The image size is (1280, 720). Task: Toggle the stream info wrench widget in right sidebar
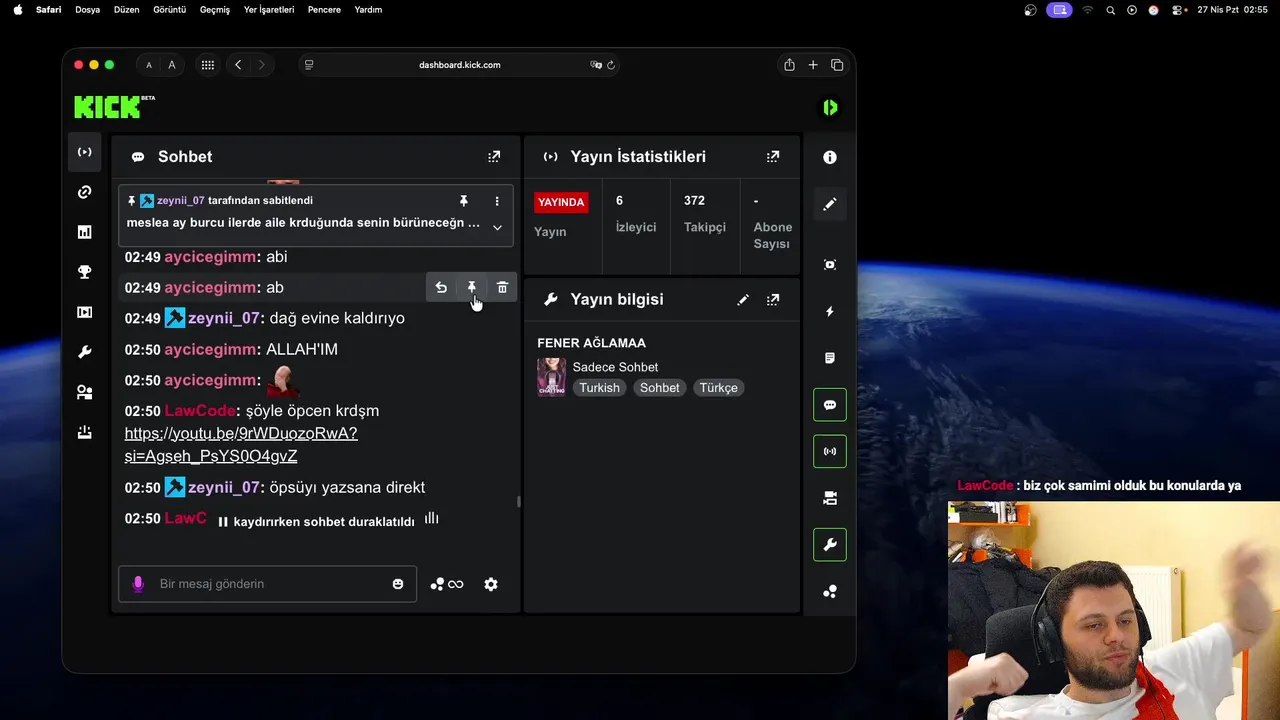(830, 545)
